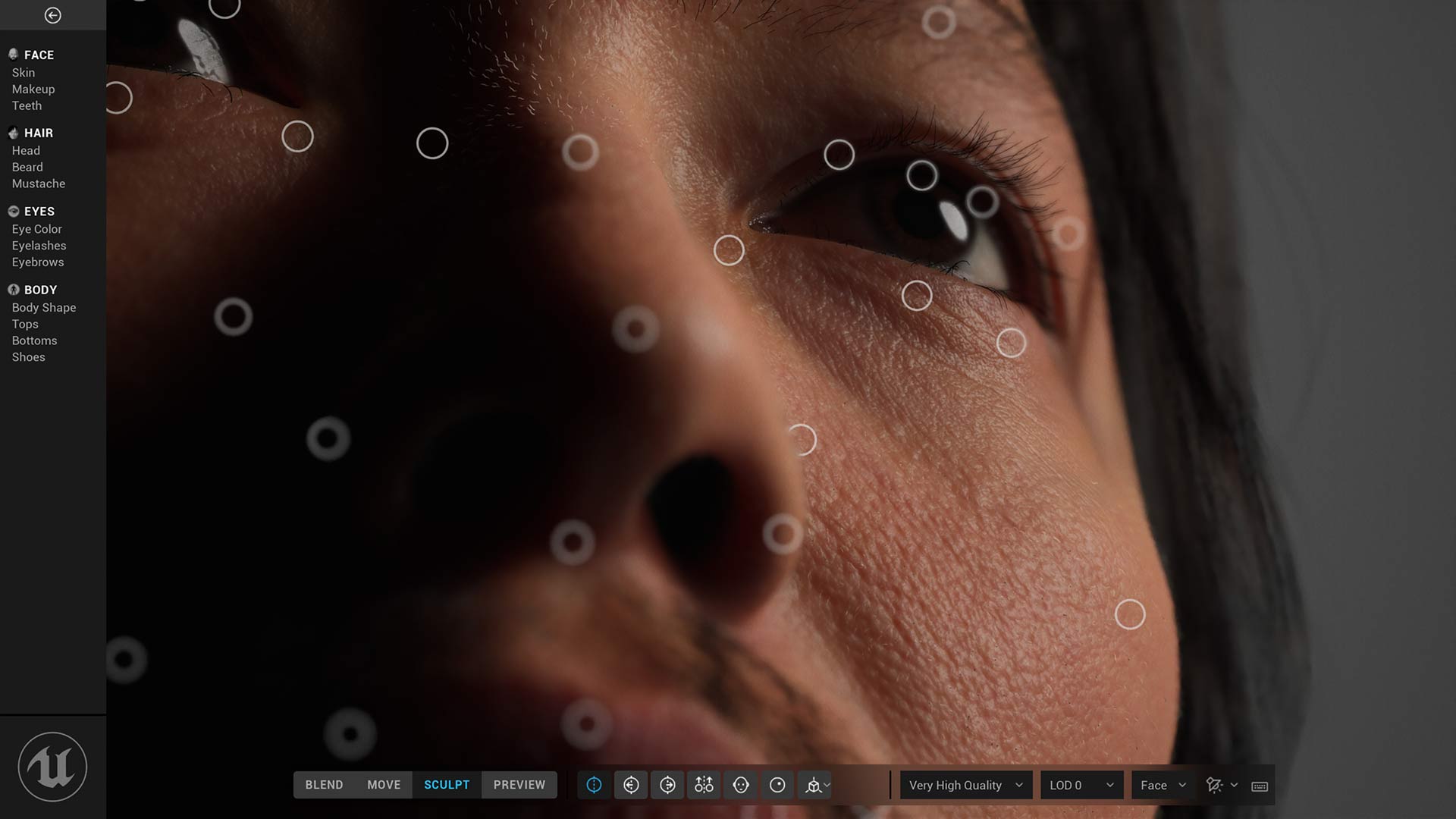This screenshot has width=1456, height=819.
Task: Click the HAIR section icon
Action: [13, 133]
